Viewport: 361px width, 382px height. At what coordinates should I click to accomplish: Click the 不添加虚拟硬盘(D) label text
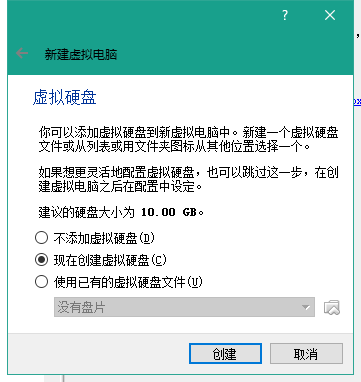tap(104, 238)
